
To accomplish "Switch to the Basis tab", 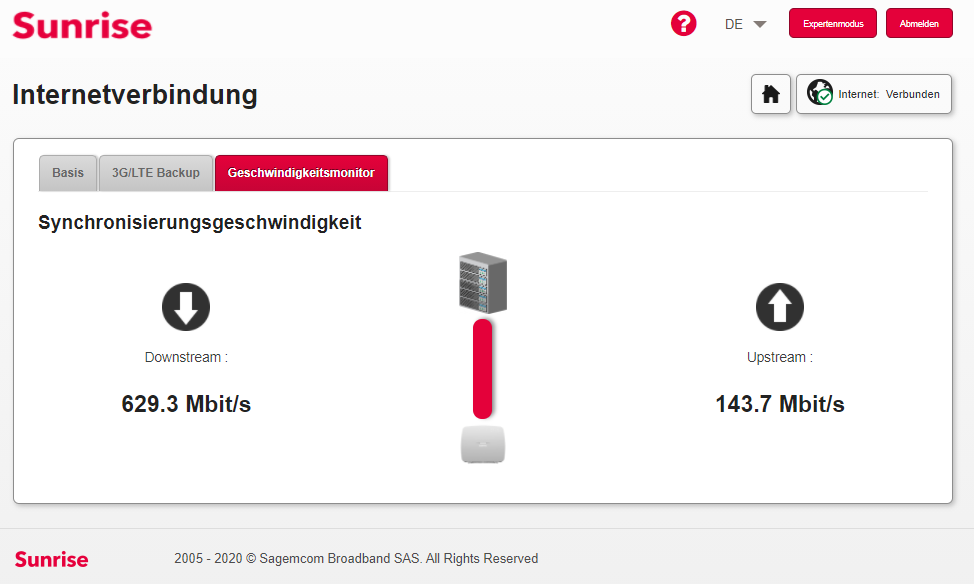I will pyautogui.click(x=68, y=173).
